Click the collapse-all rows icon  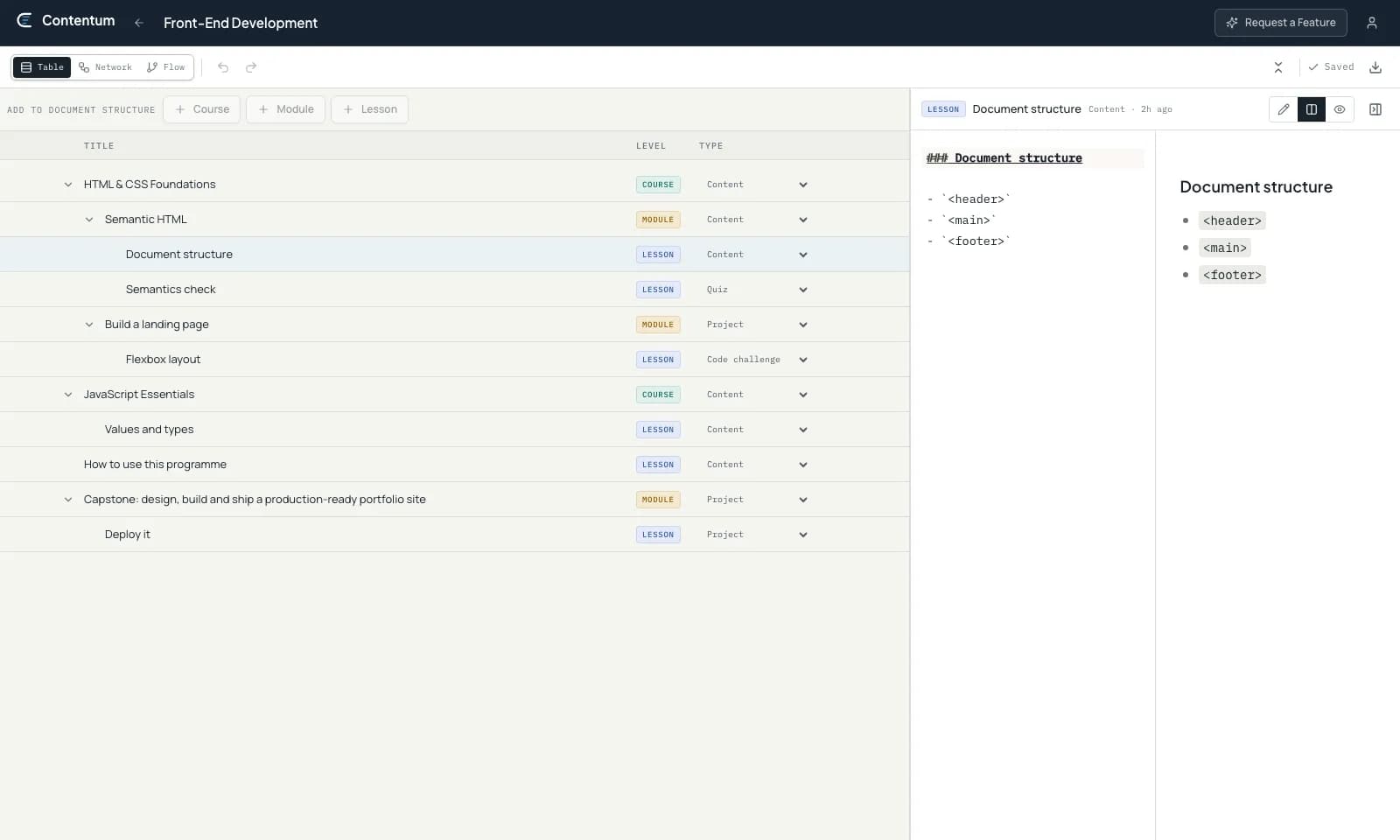click(1277, 67)
